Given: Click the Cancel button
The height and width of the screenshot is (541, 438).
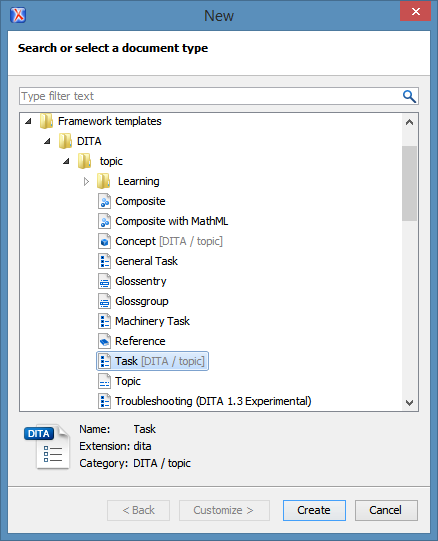Looking at the screenshot, I should click(386, 510).
